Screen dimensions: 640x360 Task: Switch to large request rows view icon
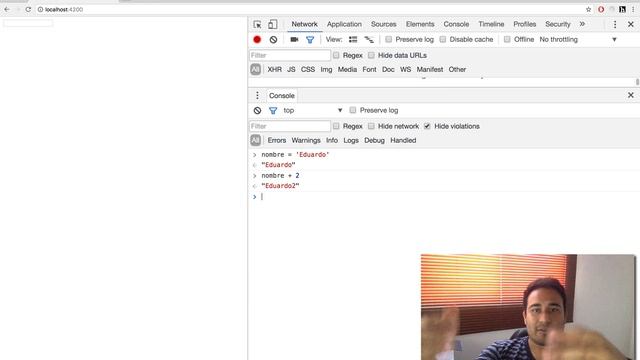click(353, 40)
